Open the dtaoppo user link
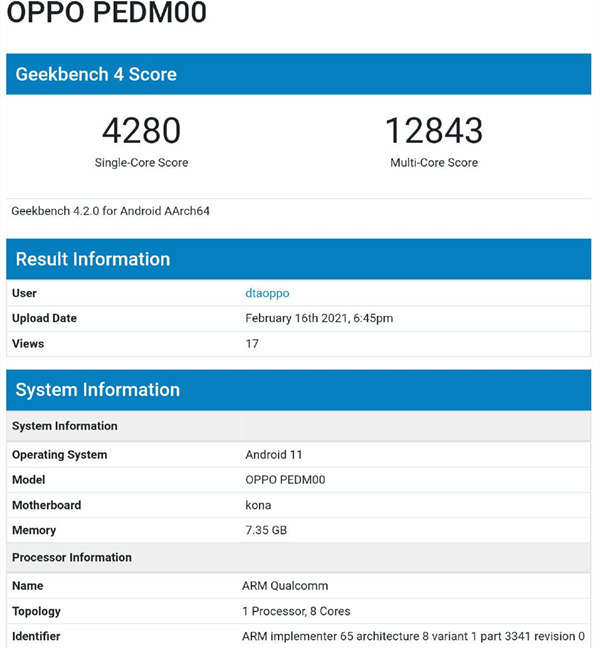 click(x=267, y=293)
